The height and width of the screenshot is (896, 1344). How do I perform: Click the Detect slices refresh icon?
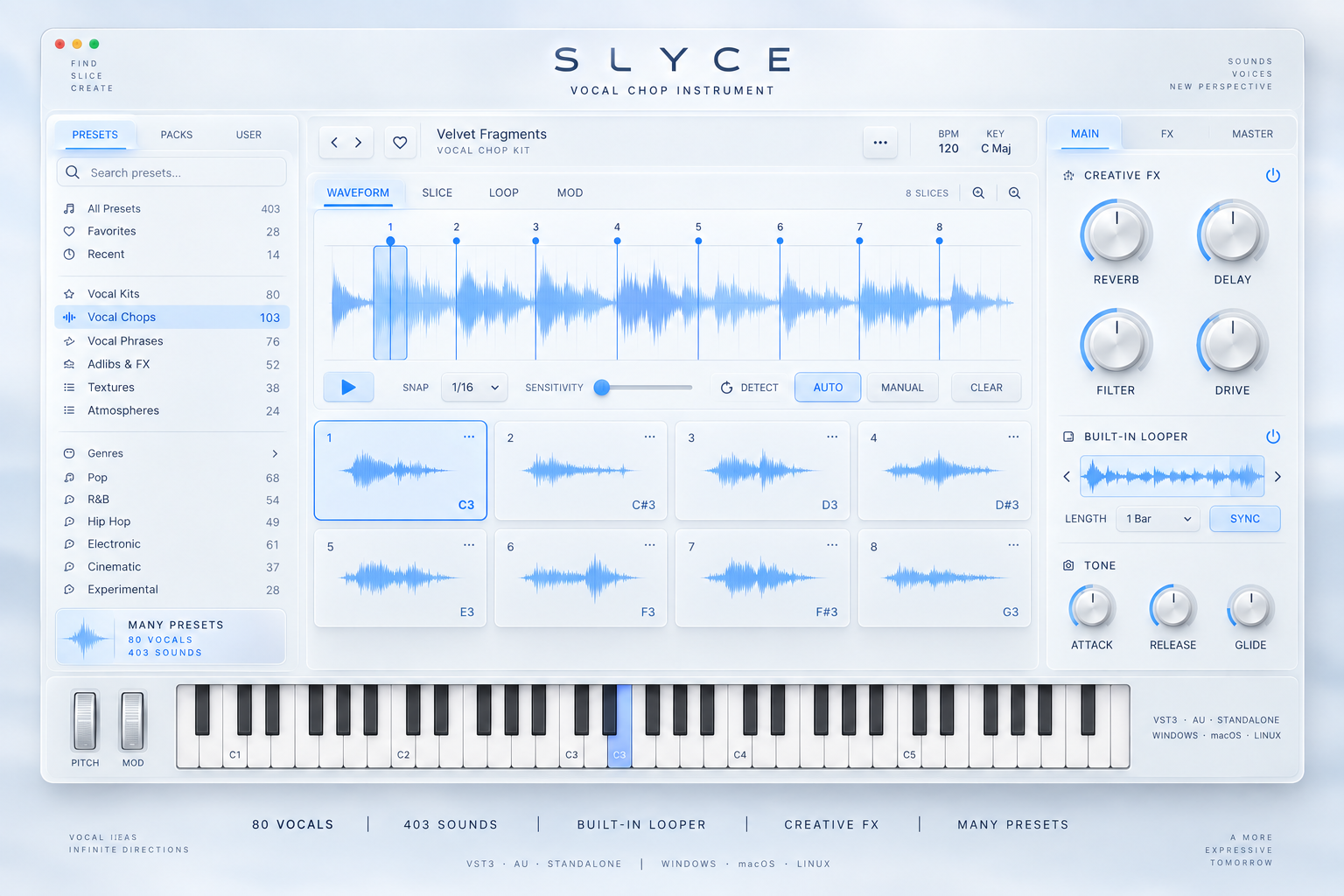pyautogui.click(x=726, y=388)
